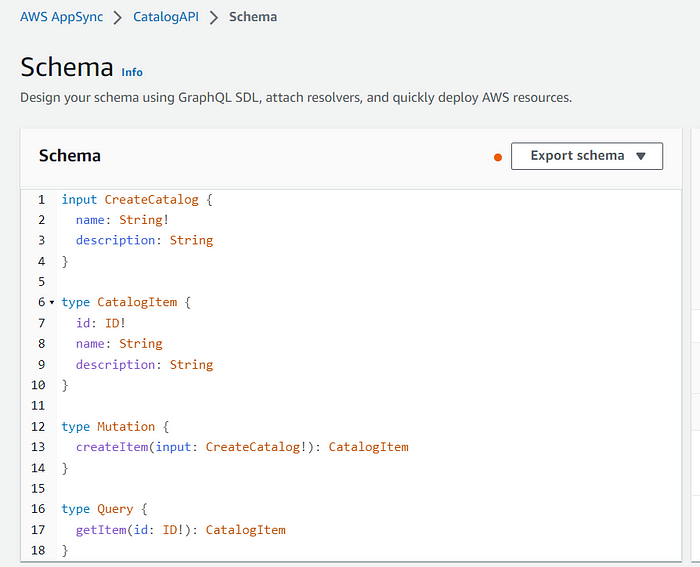Click the Schema panel header title
700x567 pixels.
tap(70, 156)
